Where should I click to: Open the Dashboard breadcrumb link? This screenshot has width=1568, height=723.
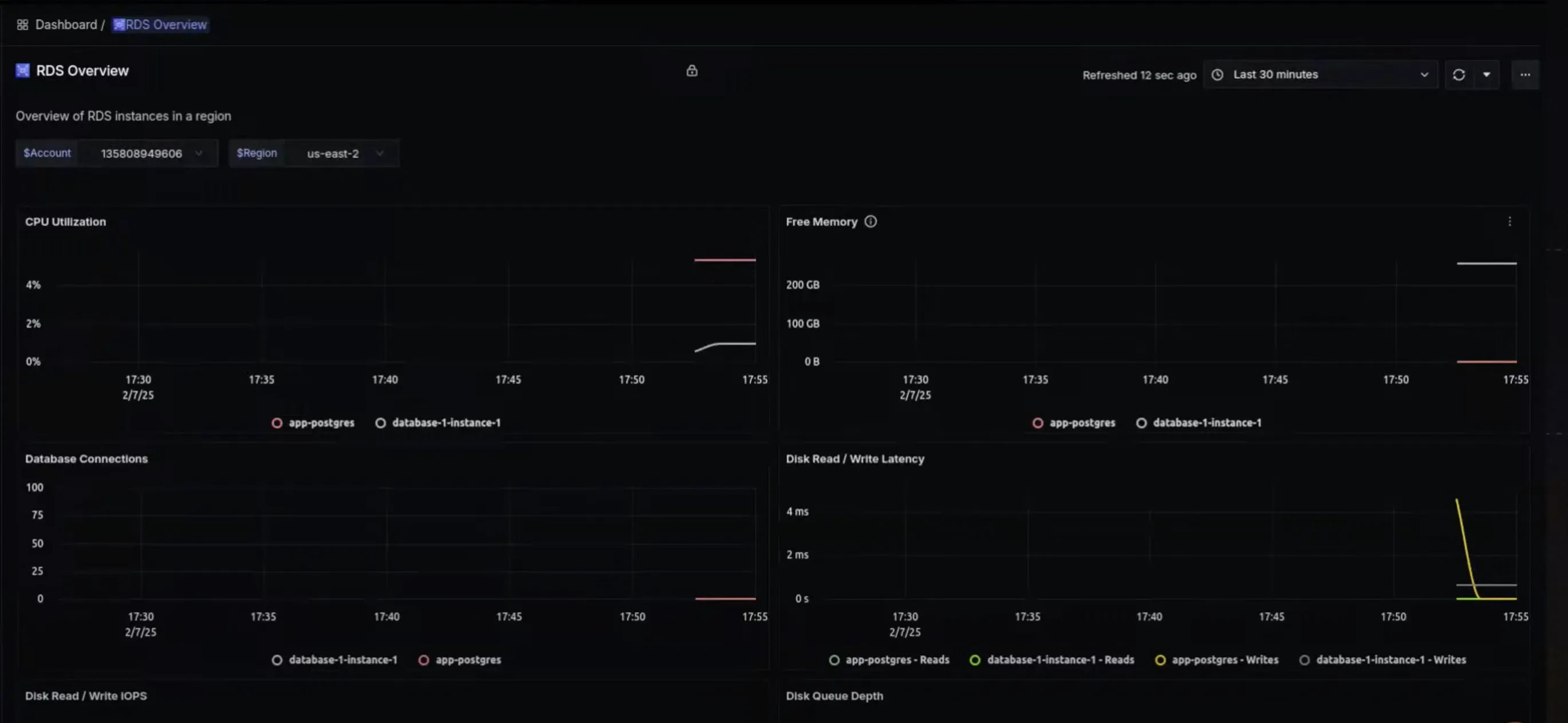click(66, 25)
